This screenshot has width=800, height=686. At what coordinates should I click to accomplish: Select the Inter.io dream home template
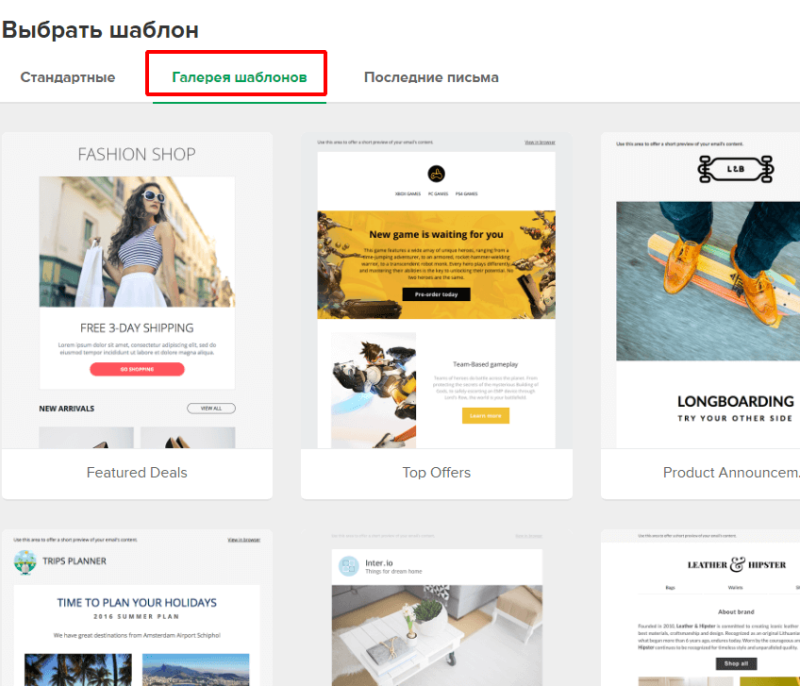pos(436,607)
